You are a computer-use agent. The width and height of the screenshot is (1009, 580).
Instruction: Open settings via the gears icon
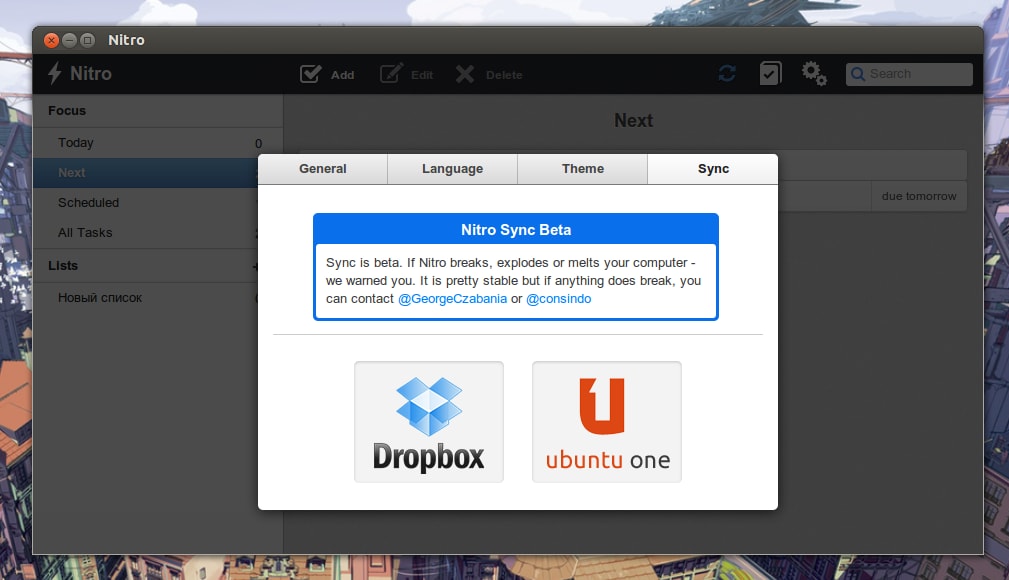pos(813,73)
